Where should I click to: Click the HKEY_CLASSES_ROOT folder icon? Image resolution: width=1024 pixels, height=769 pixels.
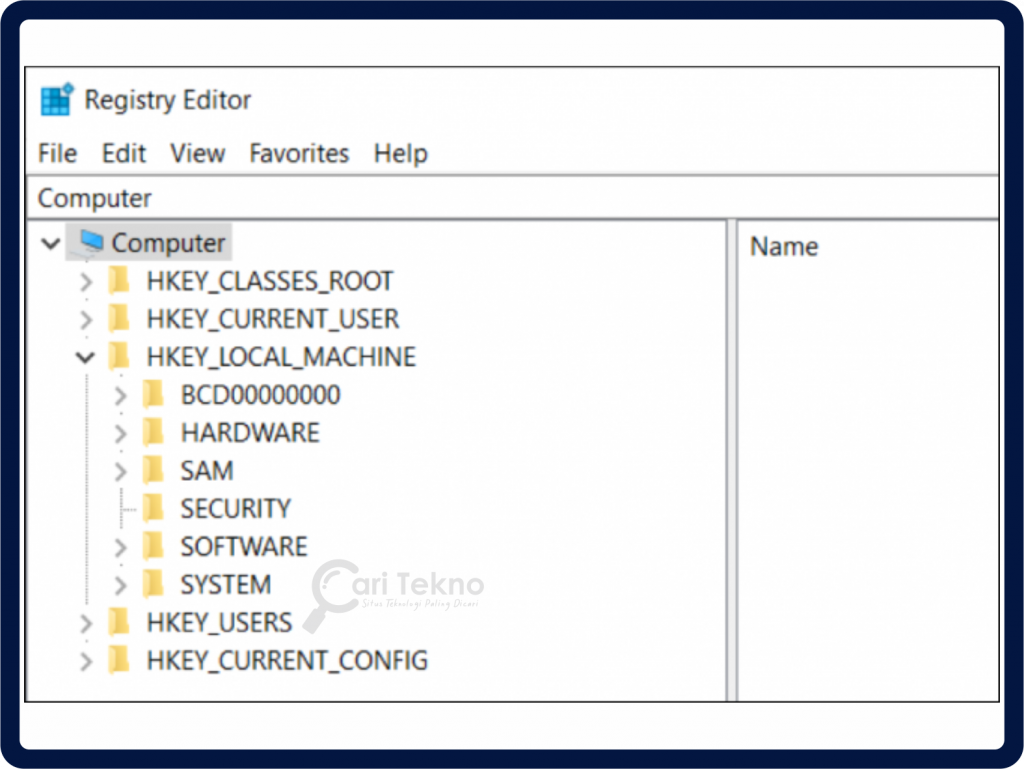120,281
